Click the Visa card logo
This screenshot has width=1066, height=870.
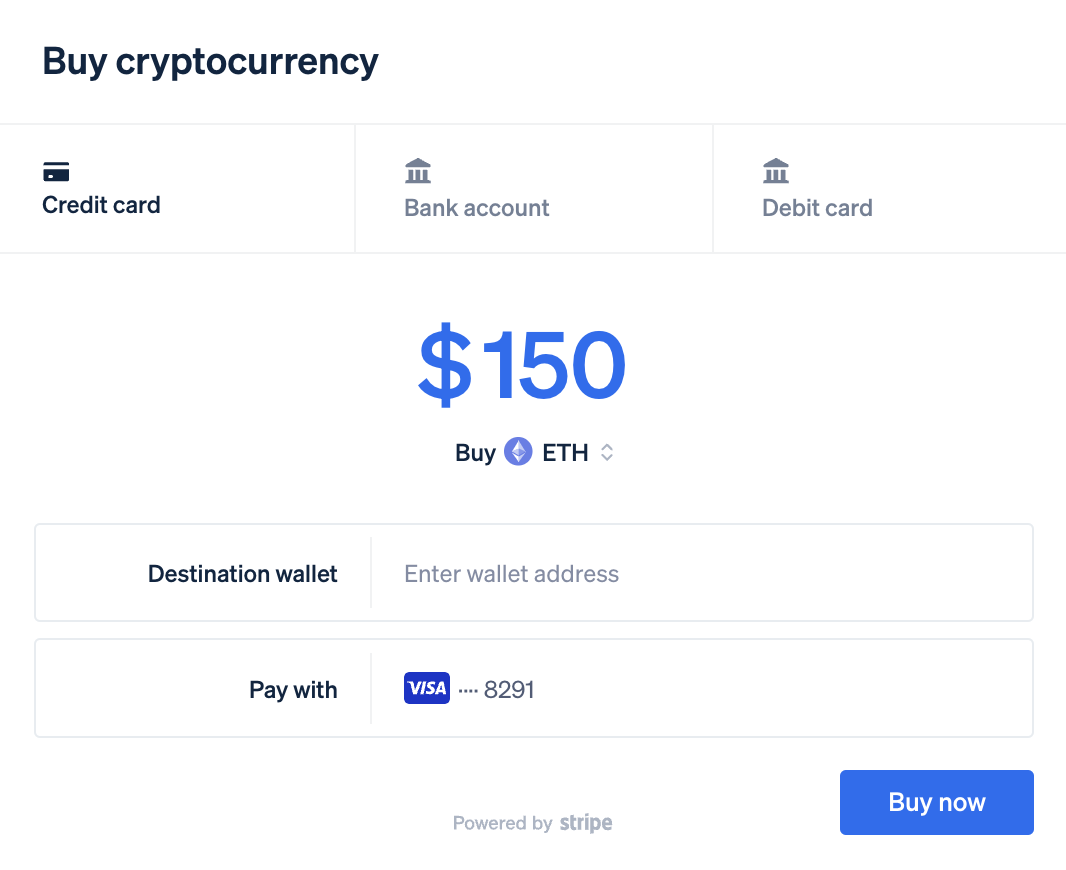point(427,688)
